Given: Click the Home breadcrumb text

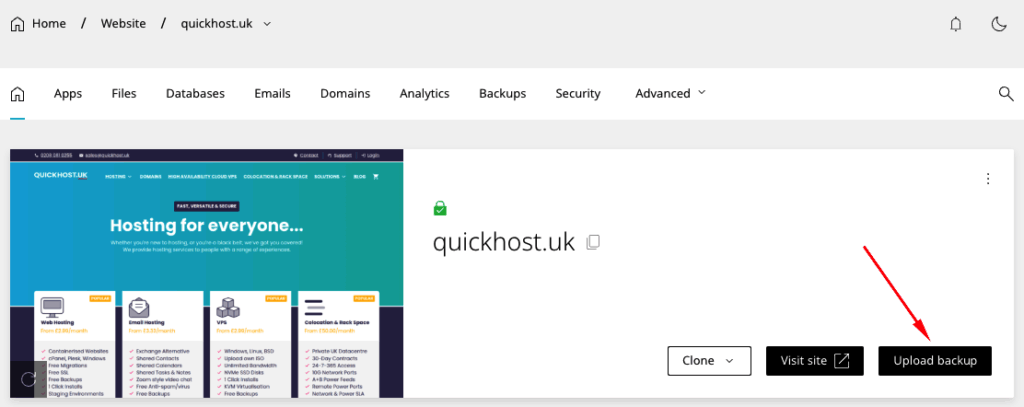Looking at the screenshot, I should tap(49, 24).
